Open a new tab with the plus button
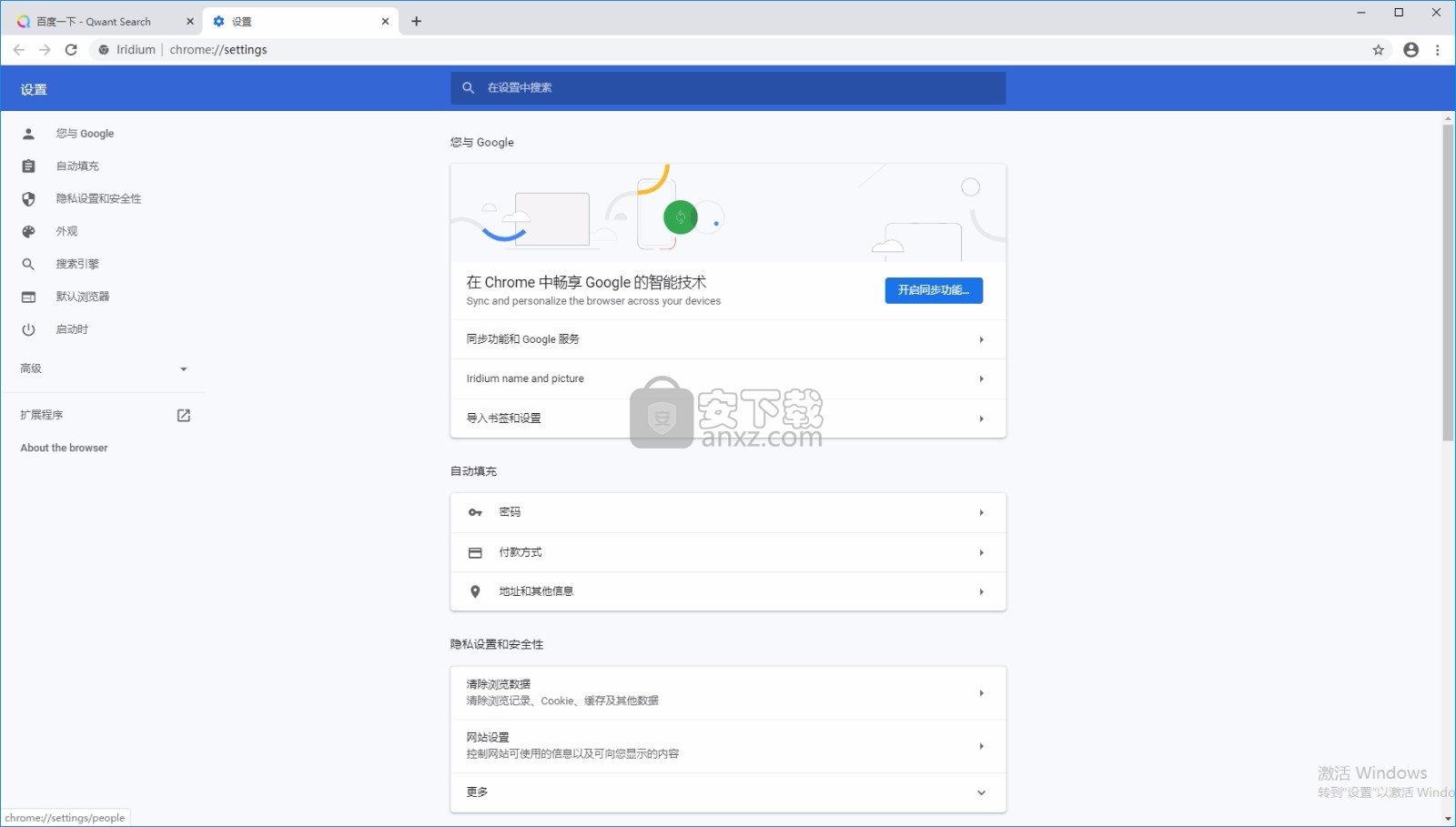This screenshot has width=1456, height=827. pyautogui.click(x=417, y=21)
